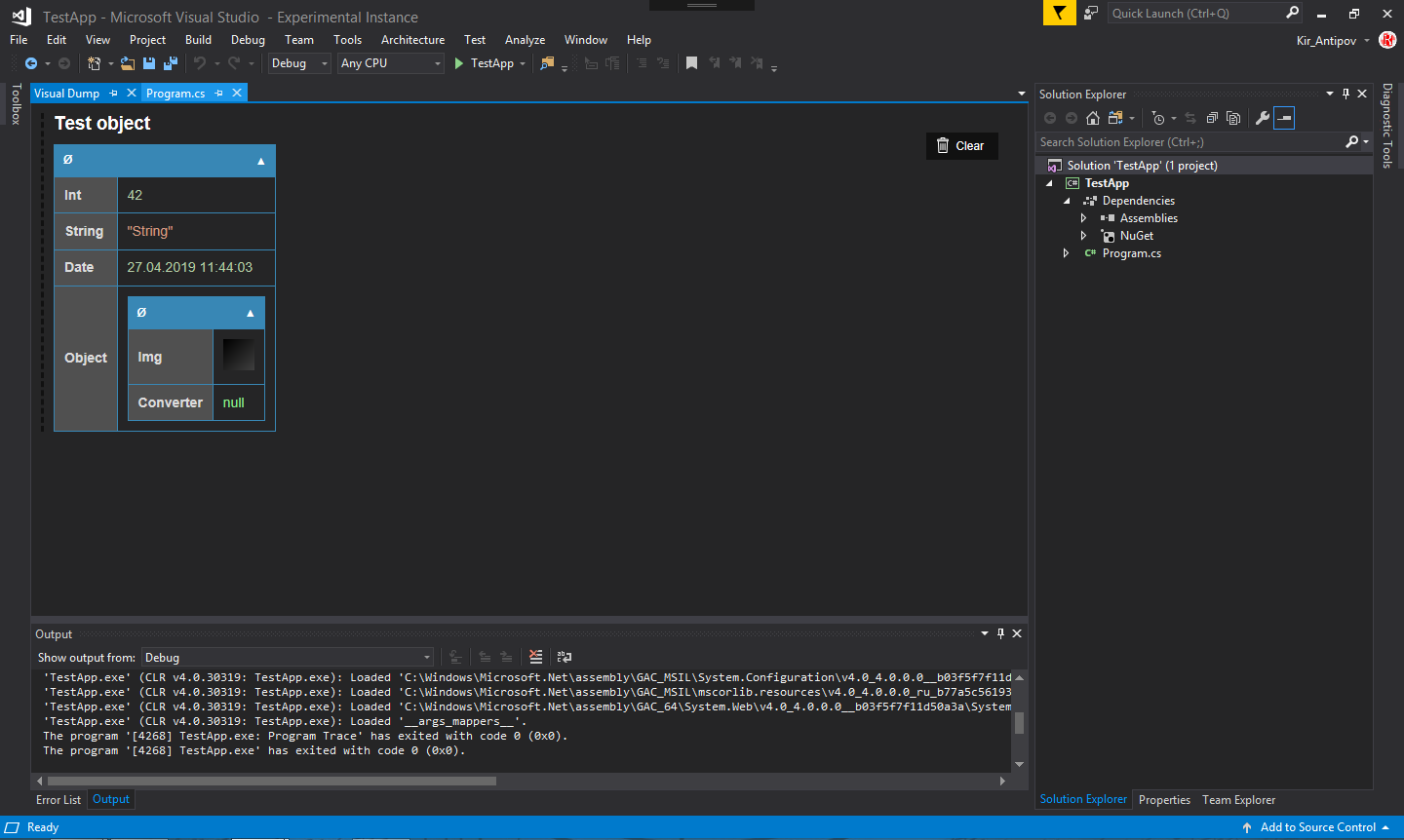Screen dimensions: 1404x840
Task: Click Add to Source Control in status bar
Action: point(1317,827)
